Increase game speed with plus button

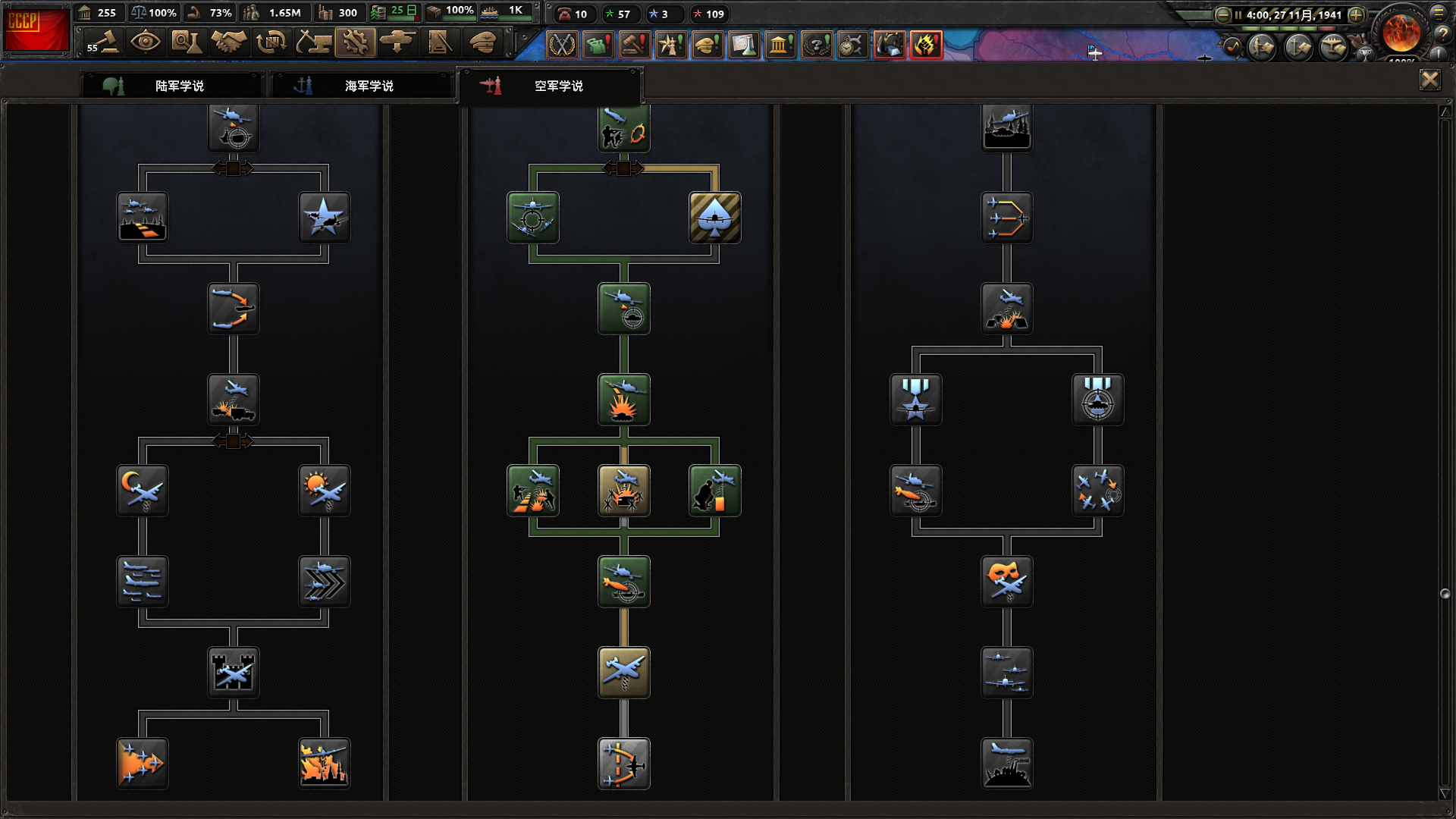coord(1356,14)
